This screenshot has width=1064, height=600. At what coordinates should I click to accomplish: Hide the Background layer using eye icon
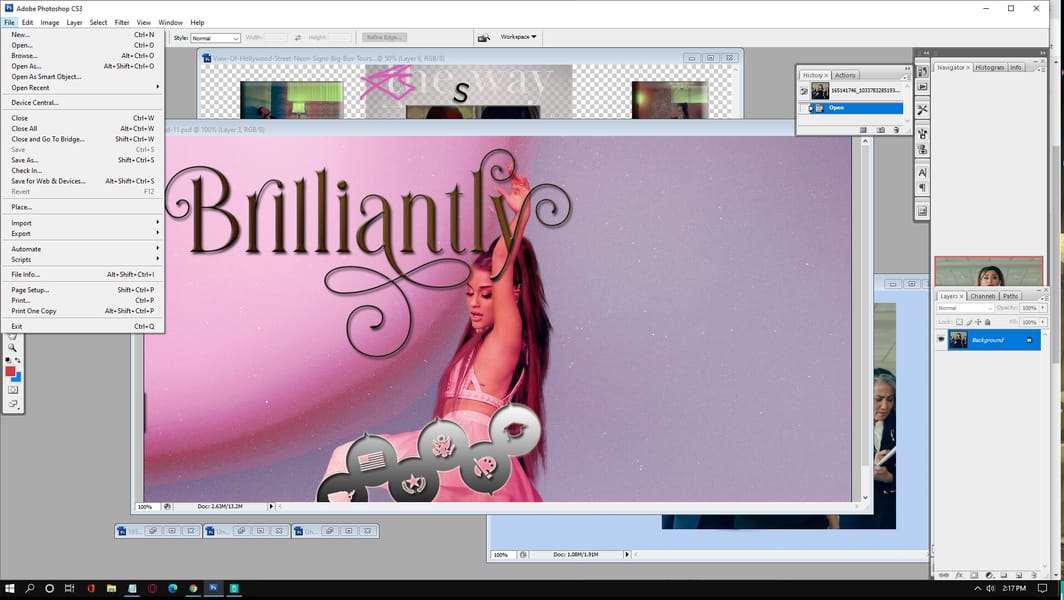(x=941, y=339)
